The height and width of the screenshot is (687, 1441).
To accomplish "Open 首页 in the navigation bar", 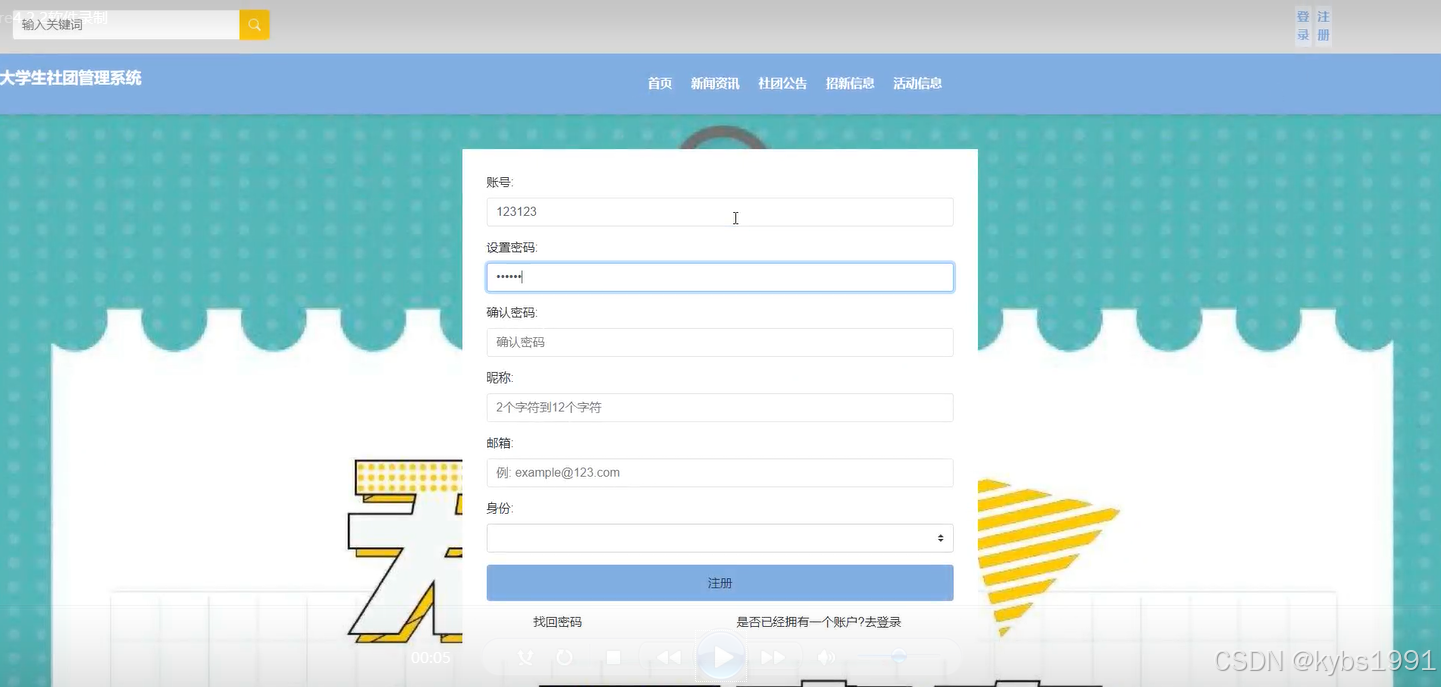I will pyautogui.click(x=660, y=84).
